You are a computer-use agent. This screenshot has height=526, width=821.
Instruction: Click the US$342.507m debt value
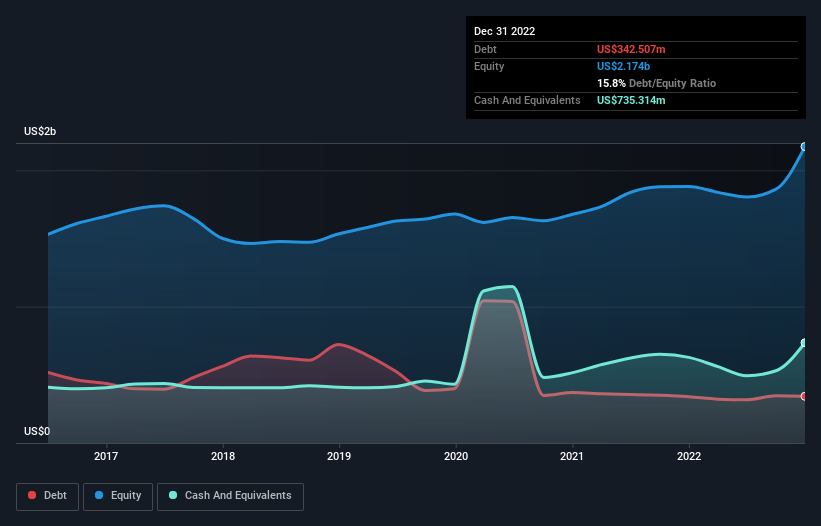click(631, 49)
